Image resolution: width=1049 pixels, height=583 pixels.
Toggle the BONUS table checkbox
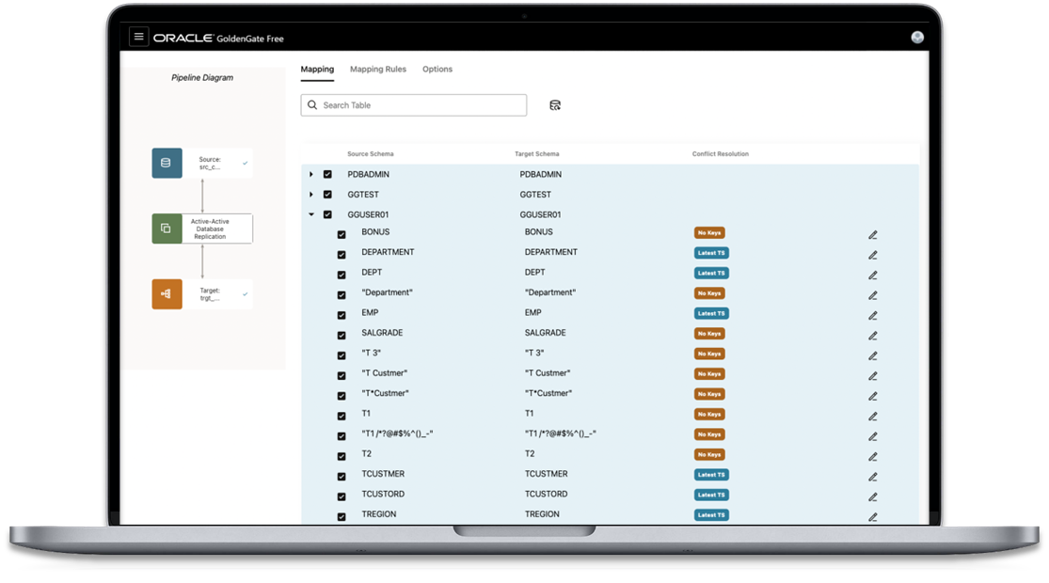[341, 234]
